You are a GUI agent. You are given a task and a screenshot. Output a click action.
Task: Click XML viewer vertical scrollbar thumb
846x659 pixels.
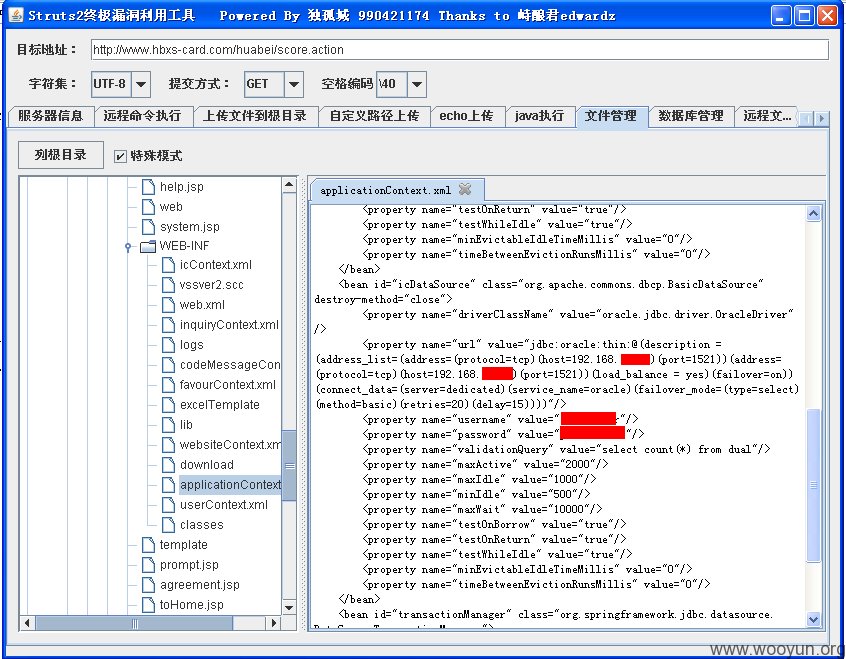813,486
